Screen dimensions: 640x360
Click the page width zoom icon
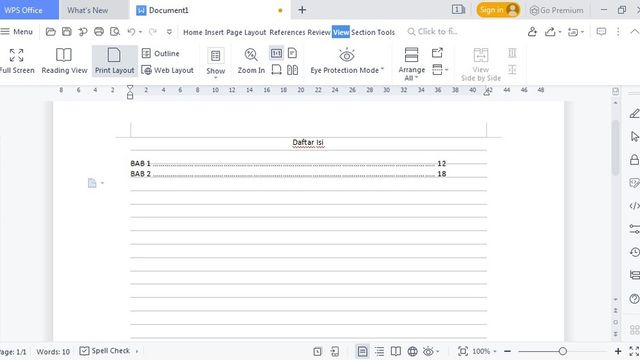pos(276,70)
